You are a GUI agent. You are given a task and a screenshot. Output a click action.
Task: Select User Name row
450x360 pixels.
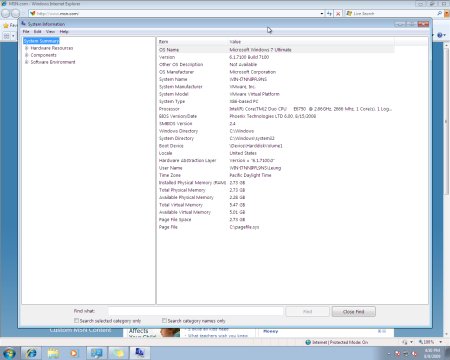pos(276,168)
